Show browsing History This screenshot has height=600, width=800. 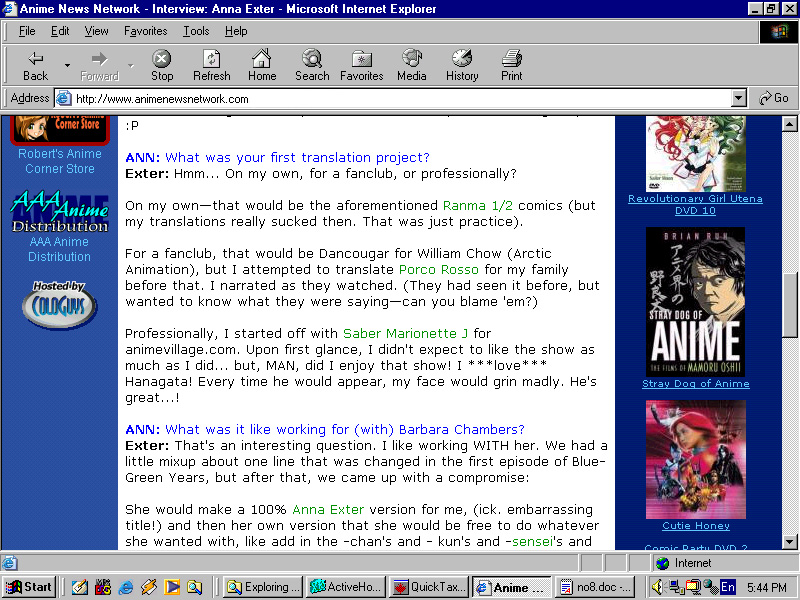(x=462, y=65)
